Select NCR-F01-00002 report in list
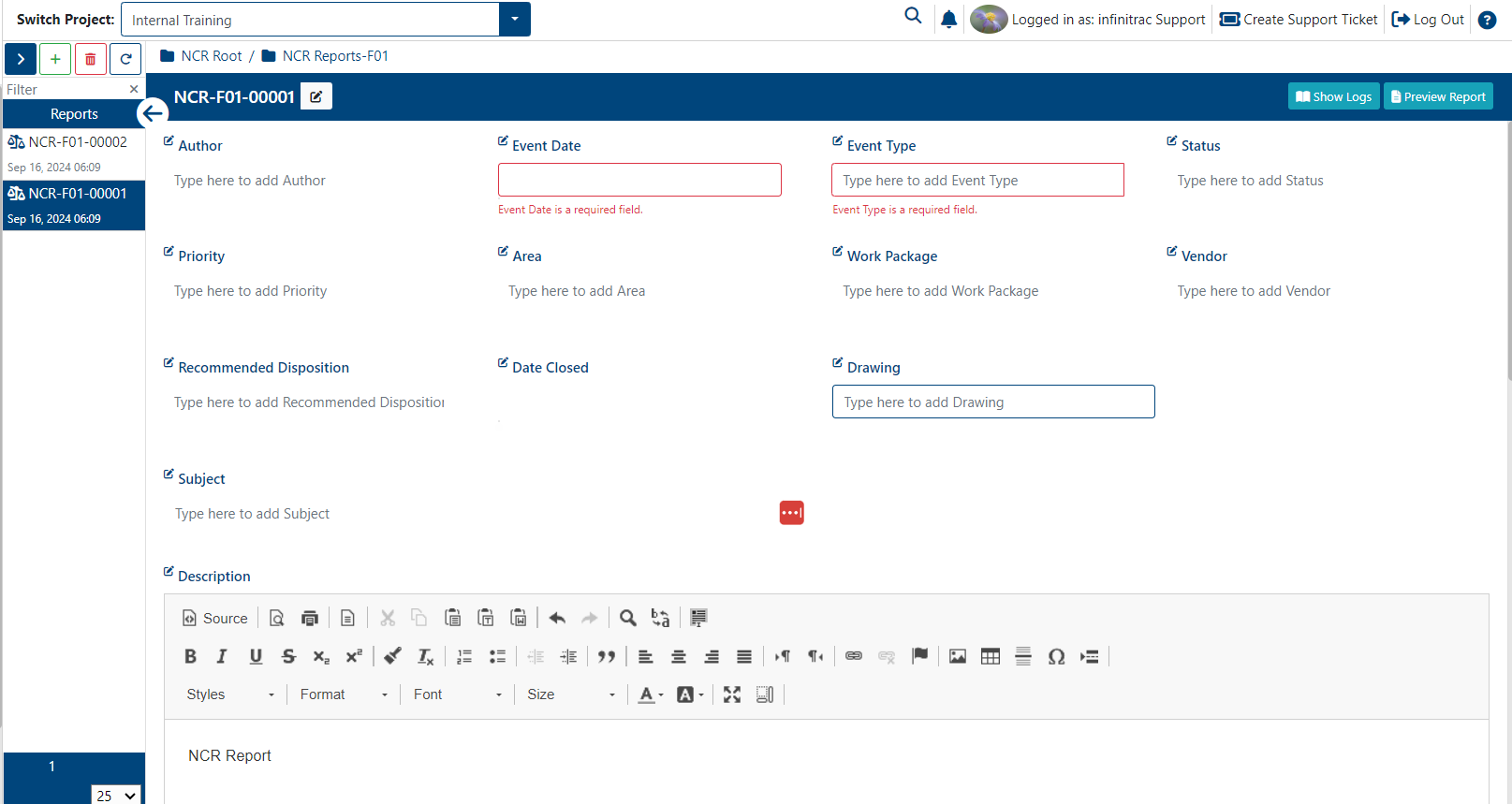The height and width of the screenshot is (804, 1512). (74, 153)
